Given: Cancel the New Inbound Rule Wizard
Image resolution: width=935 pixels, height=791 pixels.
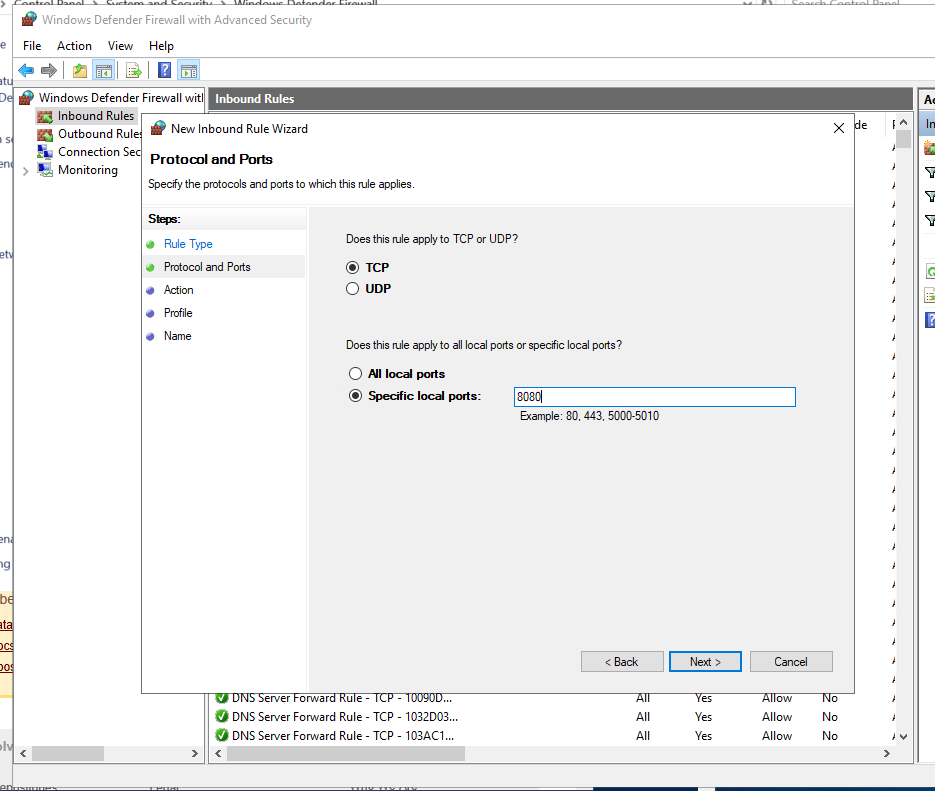Looking at the screenshot, I should coord(791,662).
